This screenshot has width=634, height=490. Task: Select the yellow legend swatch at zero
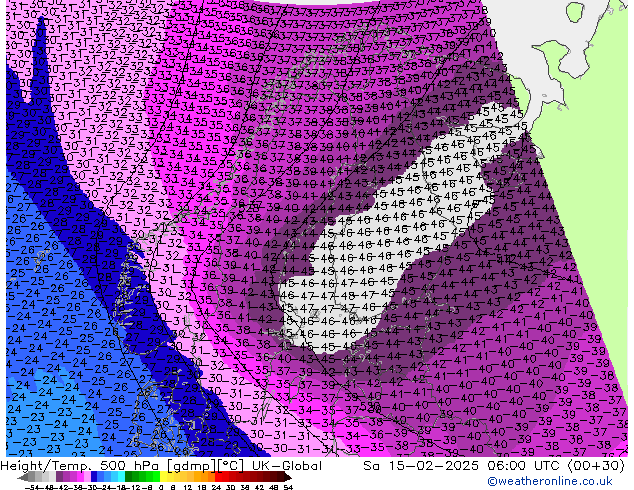(163, 477)
